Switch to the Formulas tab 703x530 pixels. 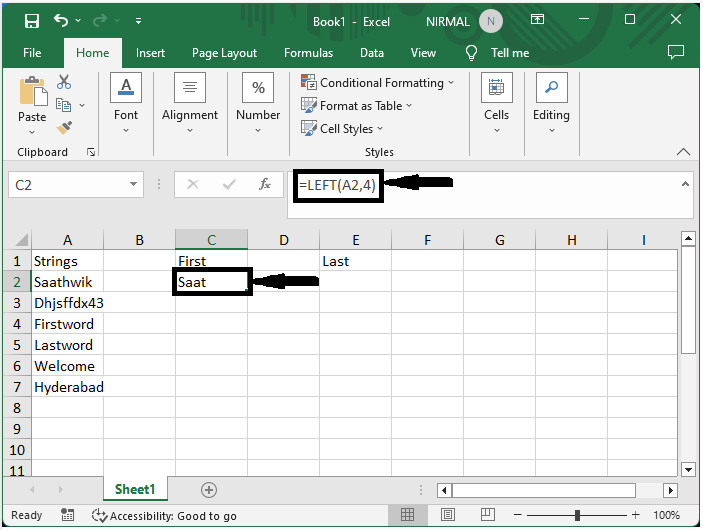coord(308,53)
